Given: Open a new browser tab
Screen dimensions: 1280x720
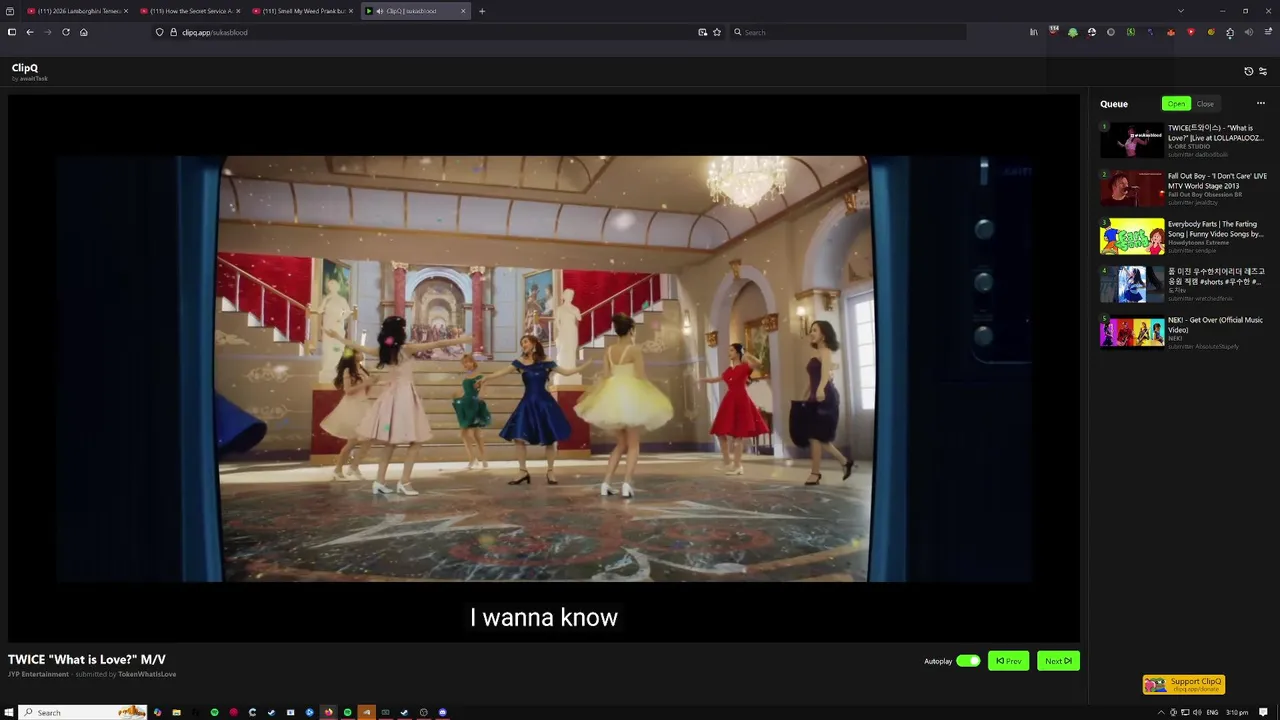Looking at the screenshot, I should [x=482, y=11].
